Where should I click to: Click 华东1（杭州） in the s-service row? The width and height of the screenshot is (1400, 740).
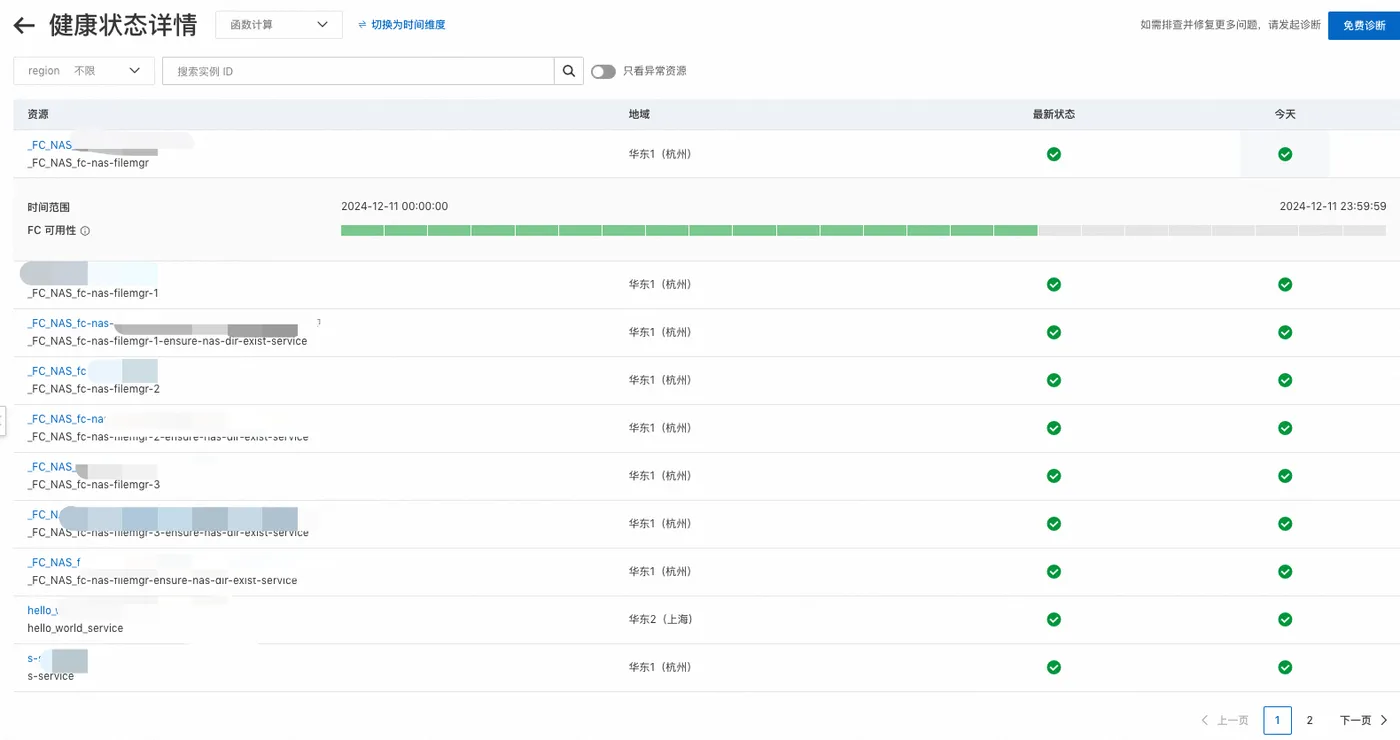pos(660,667)
